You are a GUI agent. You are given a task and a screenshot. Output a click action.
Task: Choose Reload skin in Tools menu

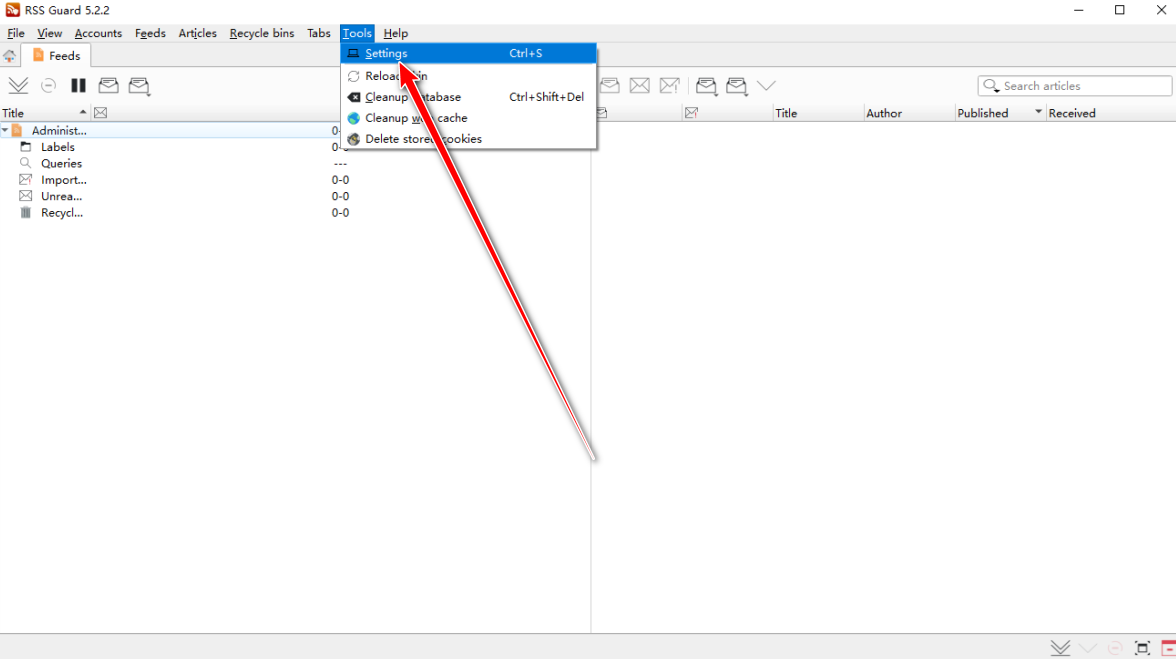click(469, 76)
